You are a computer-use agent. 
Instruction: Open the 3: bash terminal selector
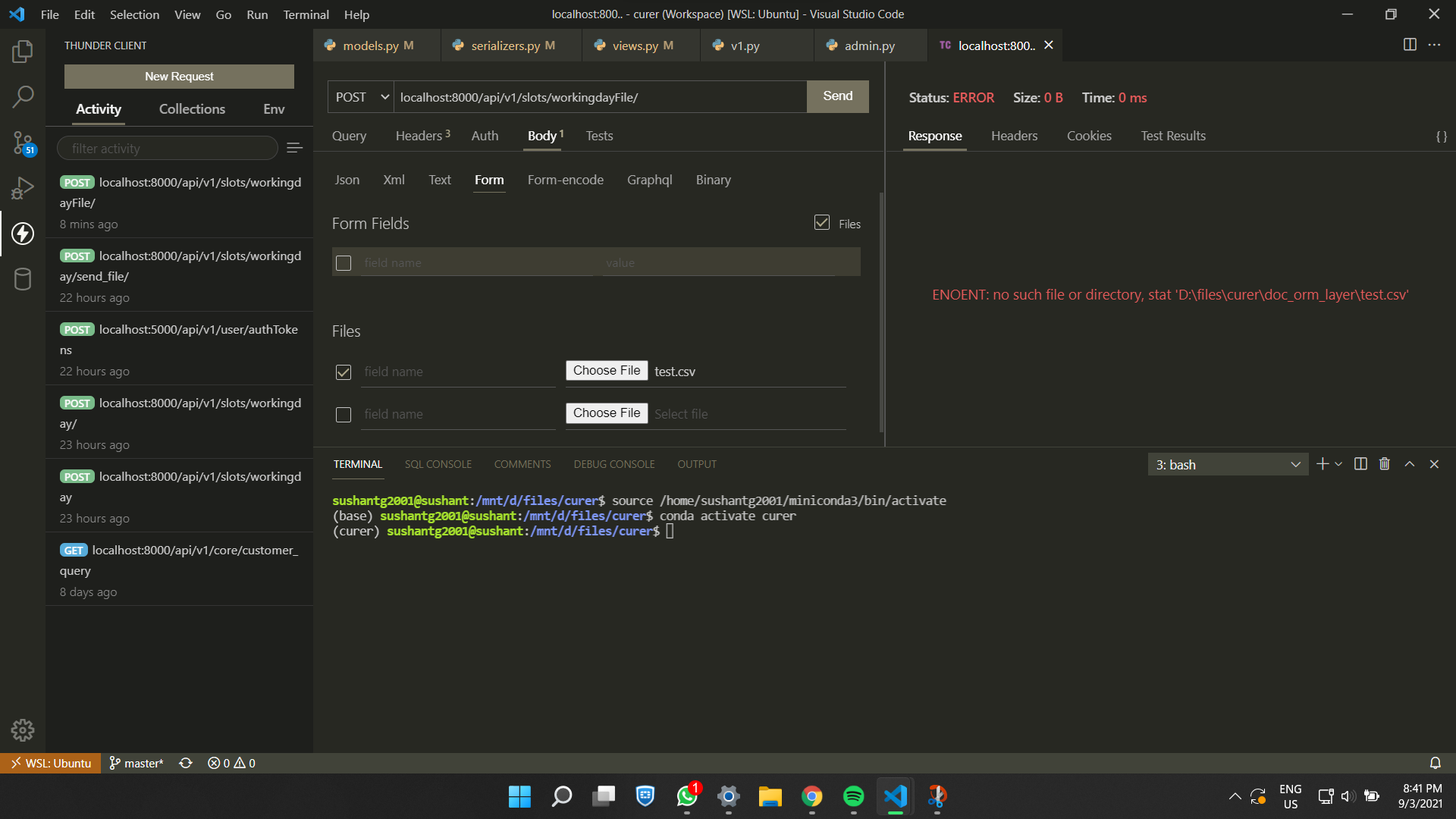1227,464
